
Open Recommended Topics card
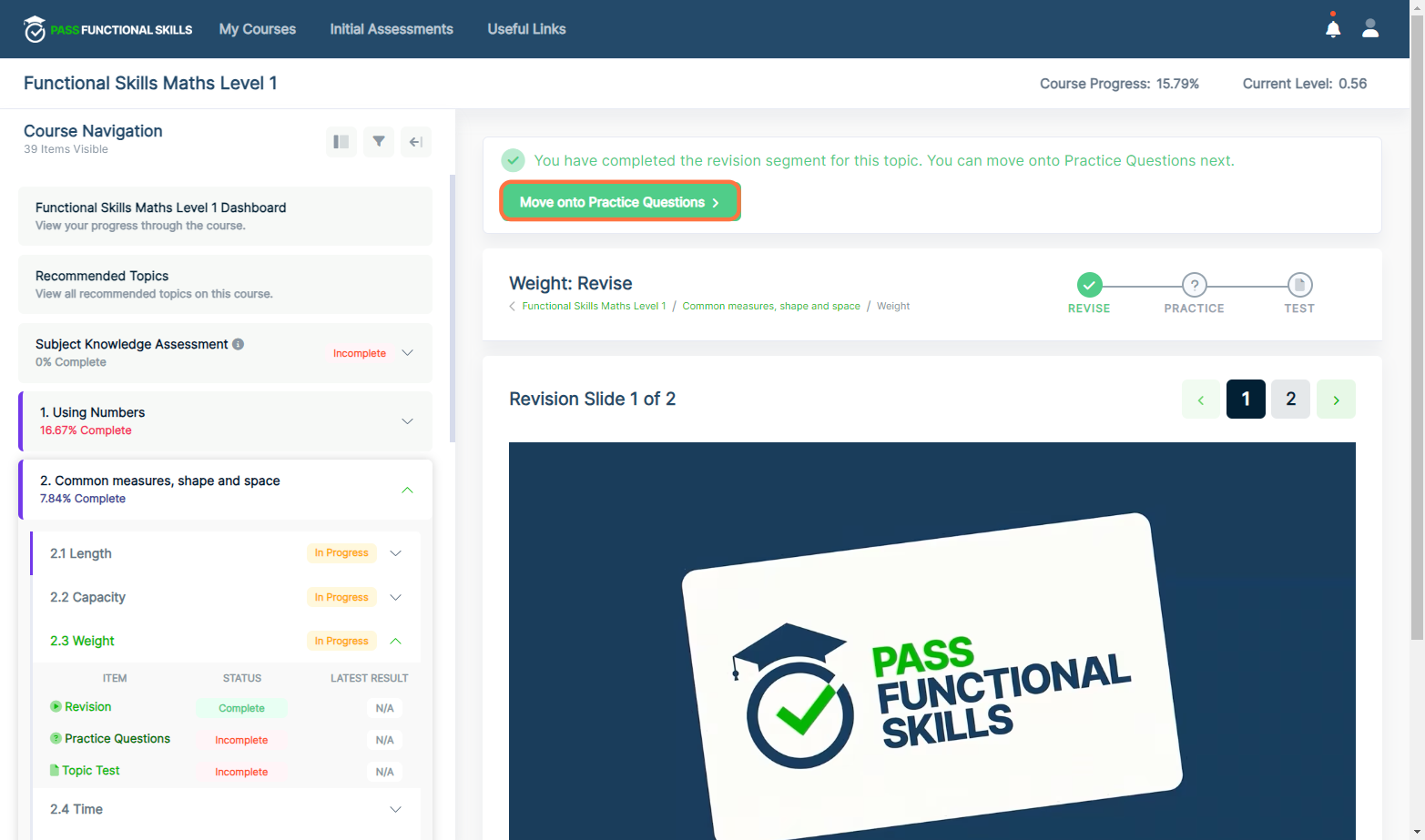point(225,284)
